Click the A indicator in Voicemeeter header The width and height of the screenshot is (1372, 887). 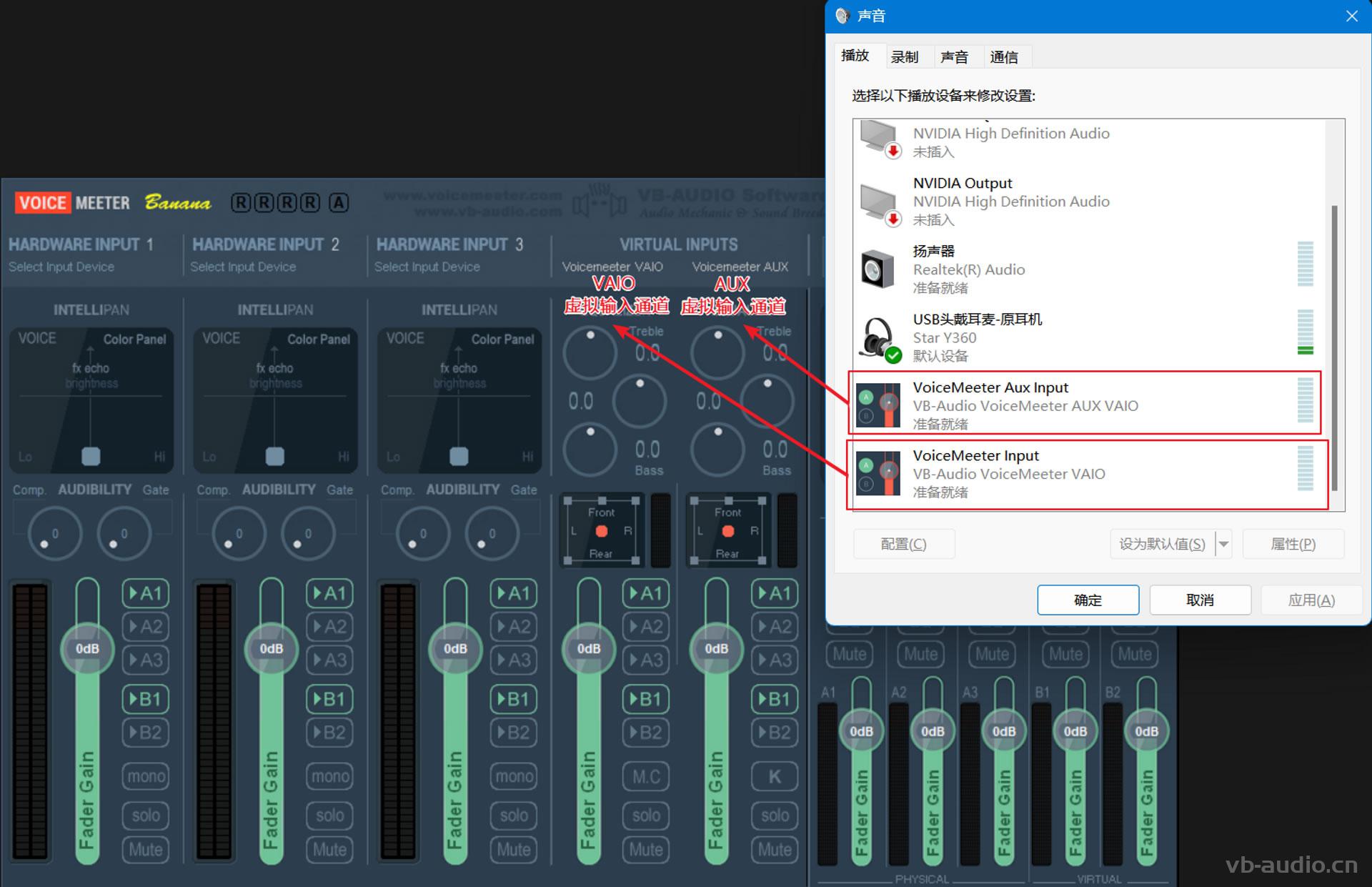(x=339, y=203)
